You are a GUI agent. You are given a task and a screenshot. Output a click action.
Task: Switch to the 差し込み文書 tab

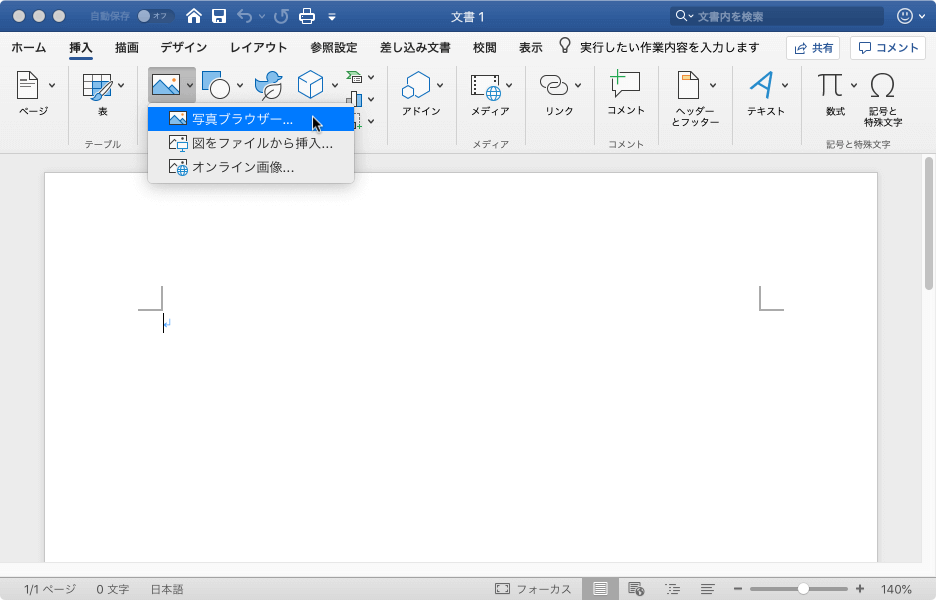point(415,48)
